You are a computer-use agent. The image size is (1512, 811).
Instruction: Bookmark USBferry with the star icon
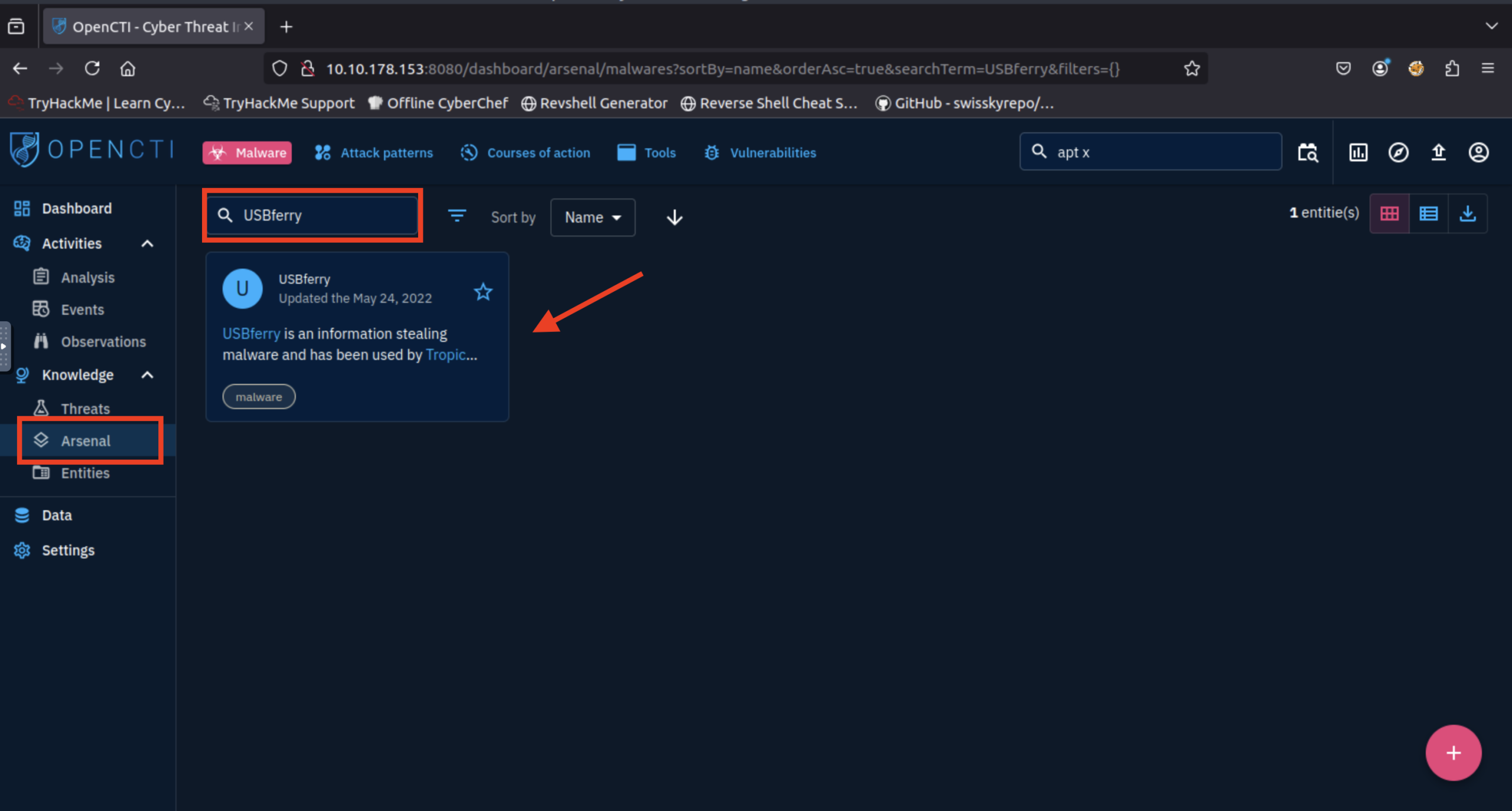(x=483, y=291)
